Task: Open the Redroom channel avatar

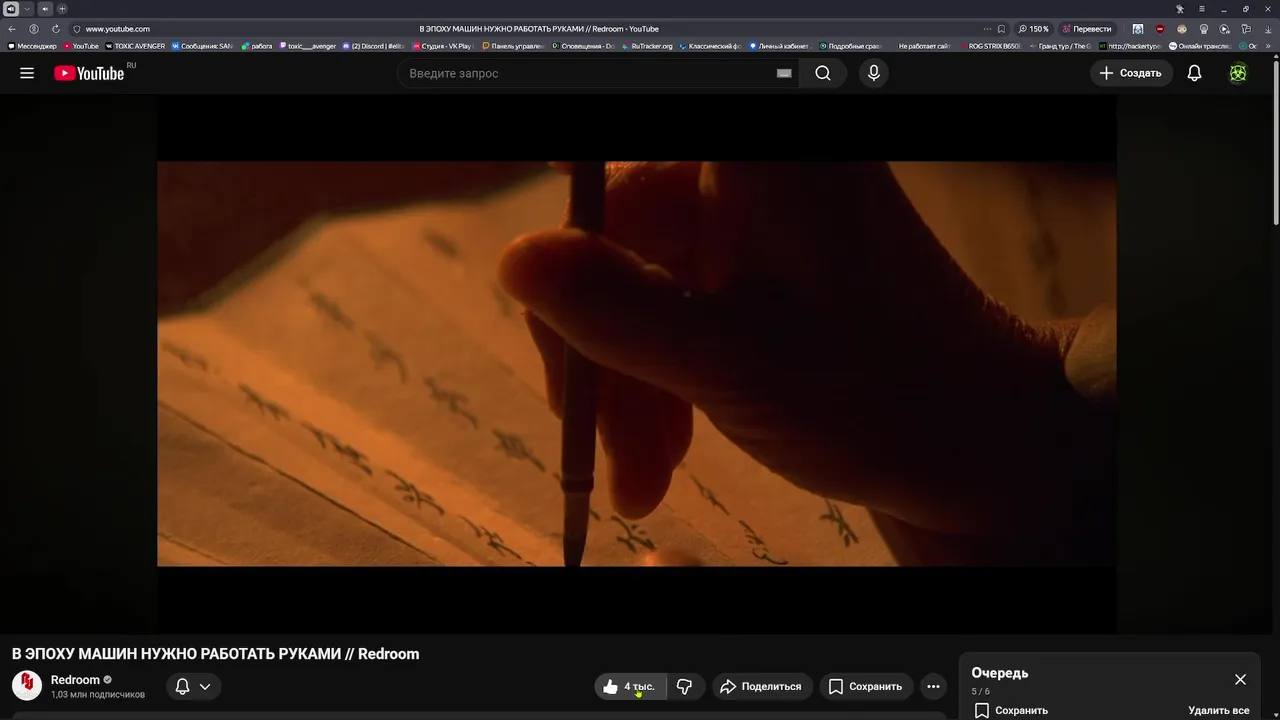Action: coord(27,685)
